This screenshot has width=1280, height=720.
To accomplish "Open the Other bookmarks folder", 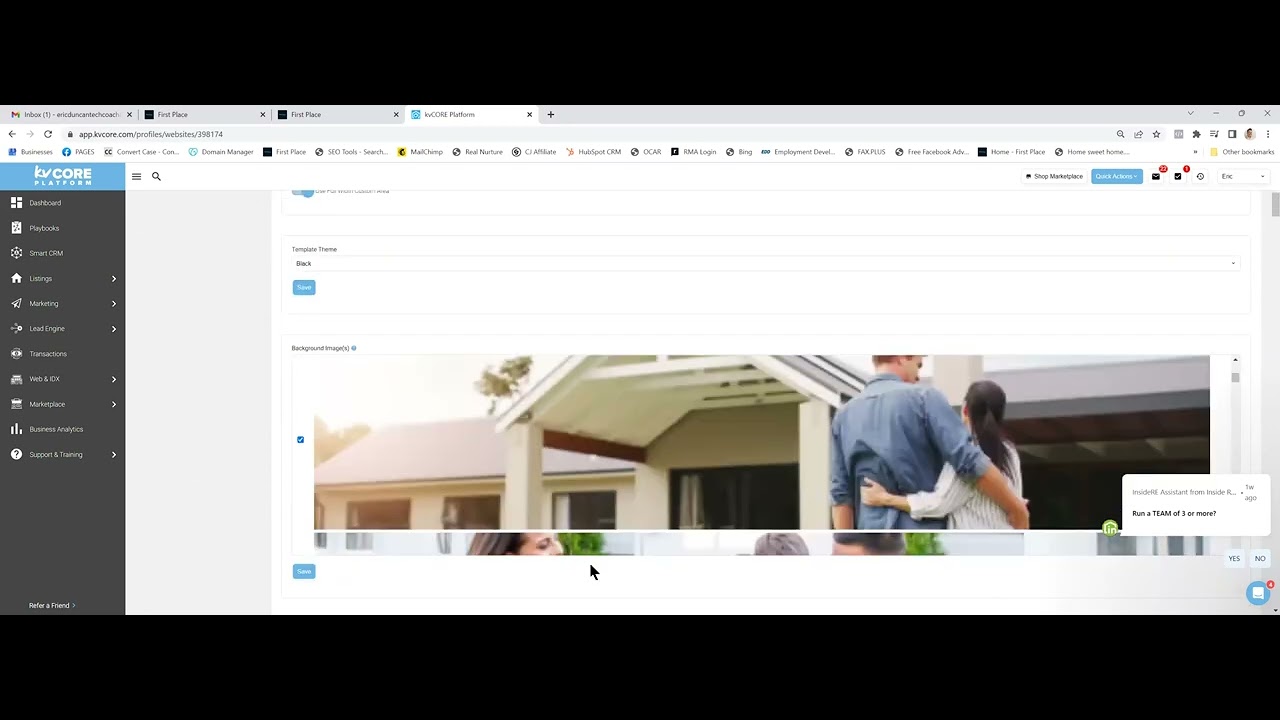I will pos(1241,152).
